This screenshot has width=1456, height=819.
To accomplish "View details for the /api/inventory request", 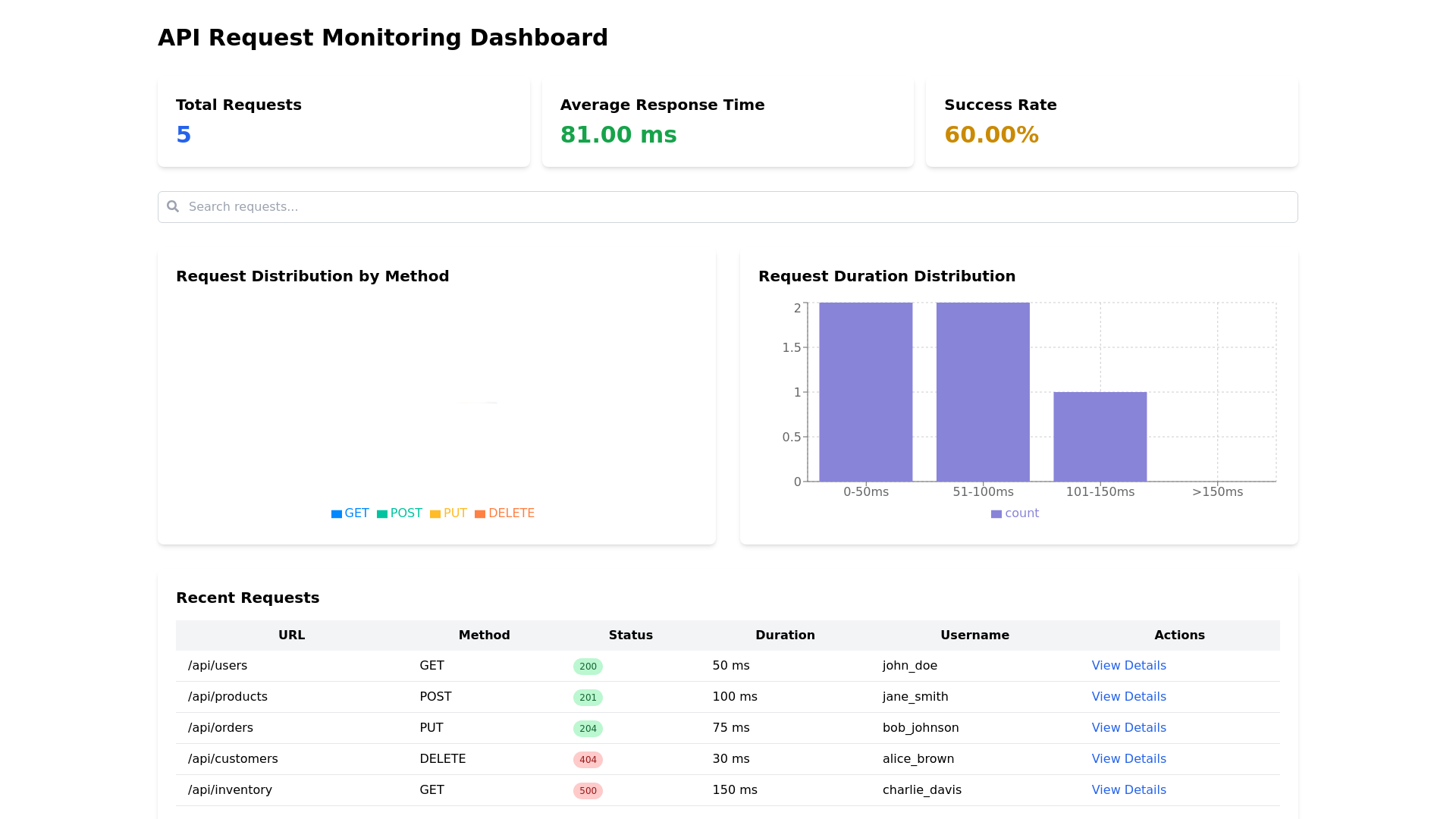I will coord(1128,790).
